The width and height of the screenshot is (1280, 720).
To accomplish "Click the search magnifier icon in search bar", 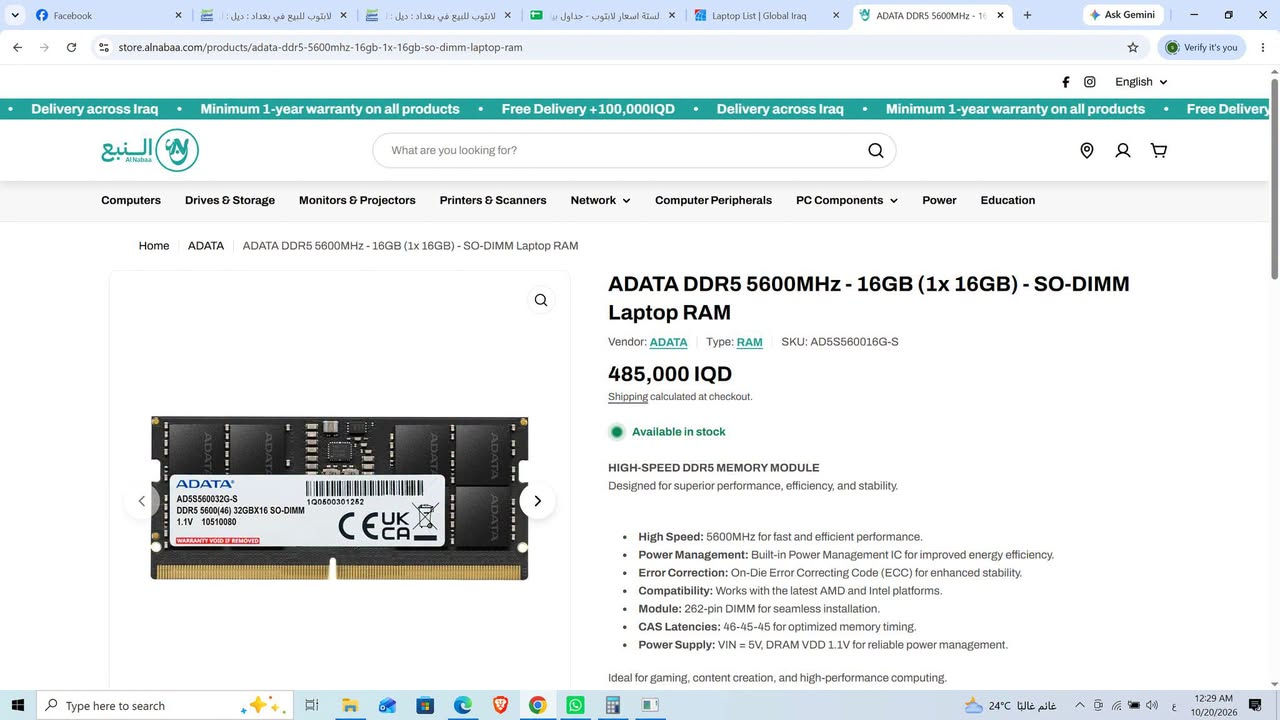I will pos(876,150).
